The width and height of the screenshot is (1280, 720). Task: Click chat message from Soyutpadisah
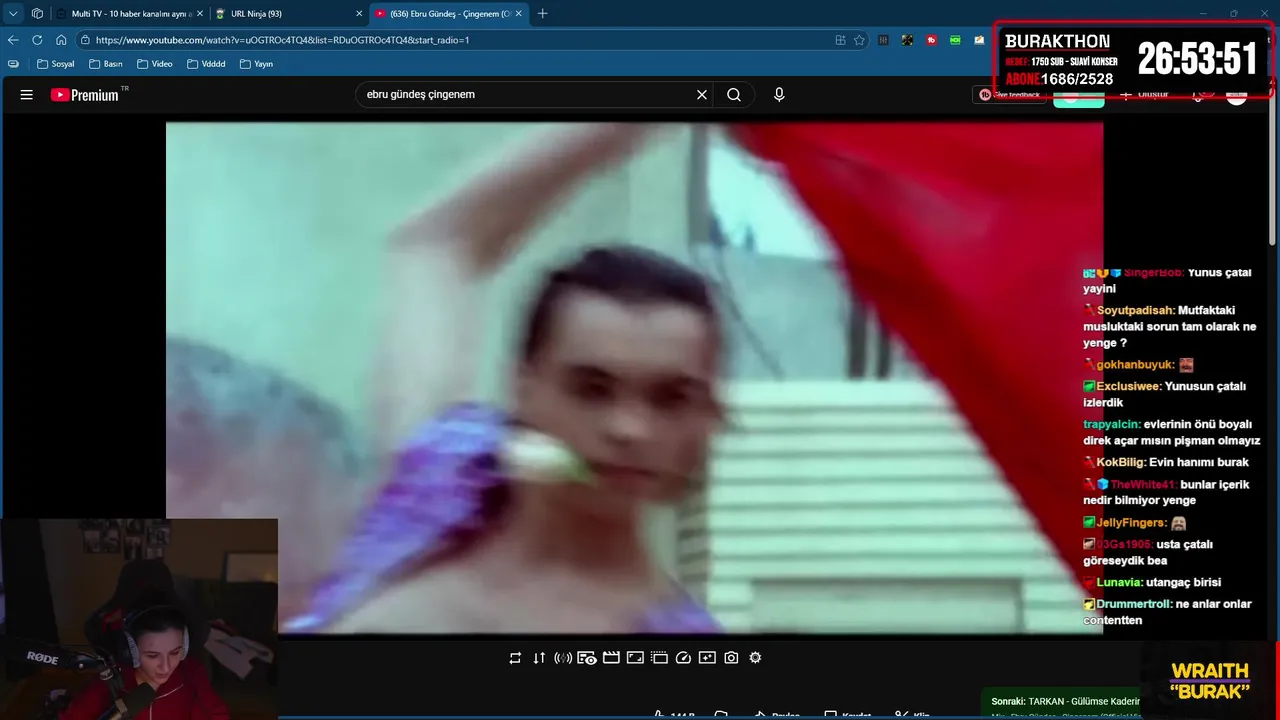(1169, 327)
